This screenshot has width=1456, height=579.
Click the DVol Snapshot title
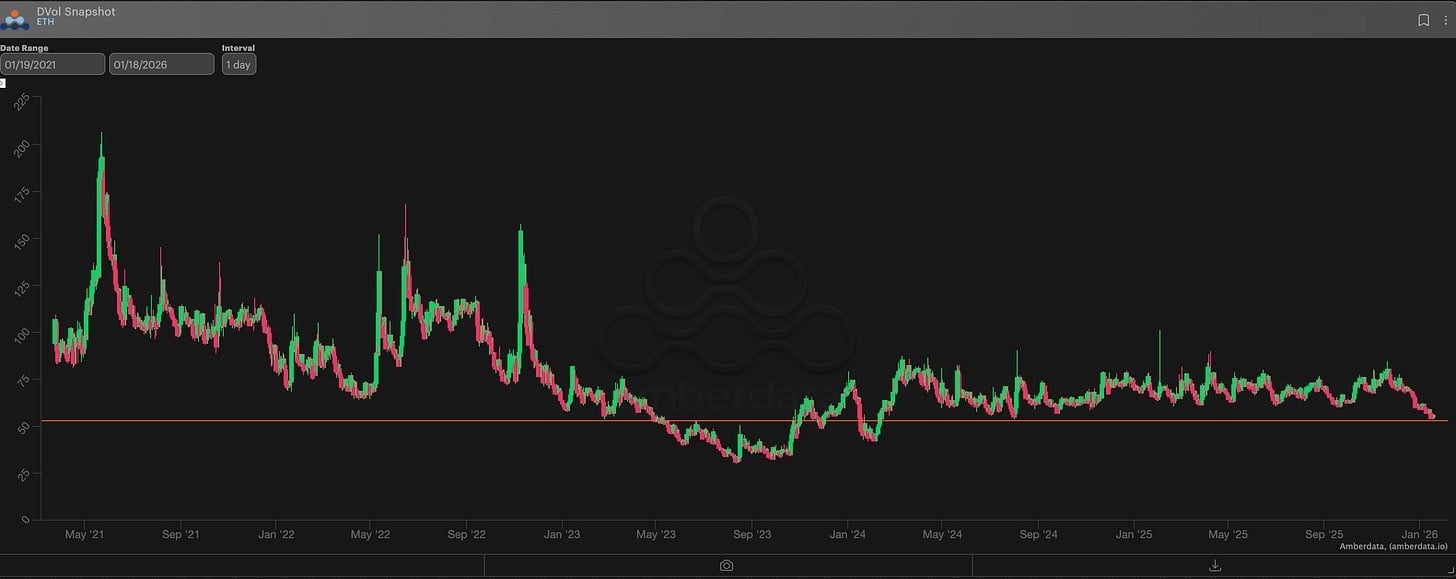coord(73,11)
